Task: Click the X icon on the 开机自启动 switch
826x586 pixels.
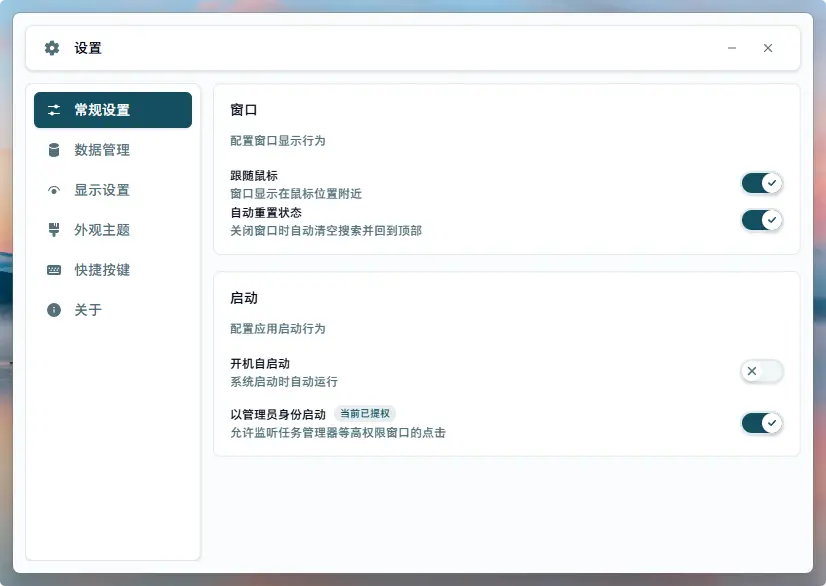Action: tap(751, 371)
